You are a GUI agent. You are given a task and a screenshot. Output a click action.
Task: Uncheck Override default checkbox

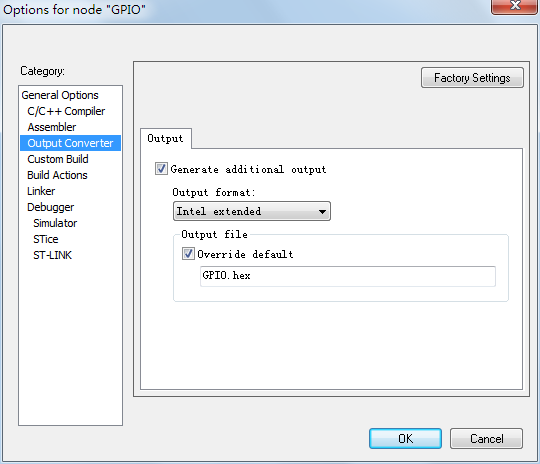[188, 254]
